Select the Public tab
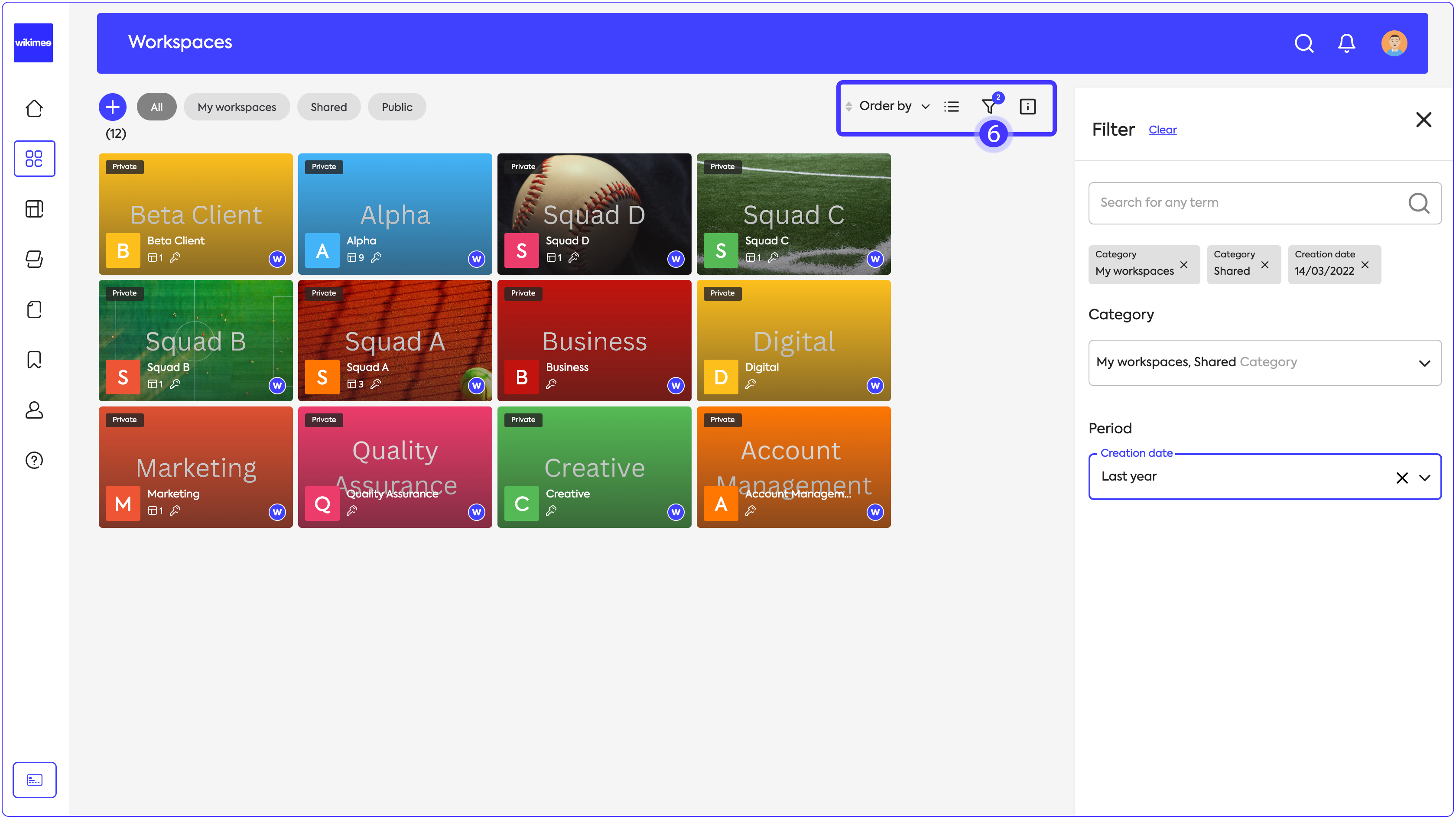The image size is (1456, 819). pyautogui.click(x=396, y=107)
